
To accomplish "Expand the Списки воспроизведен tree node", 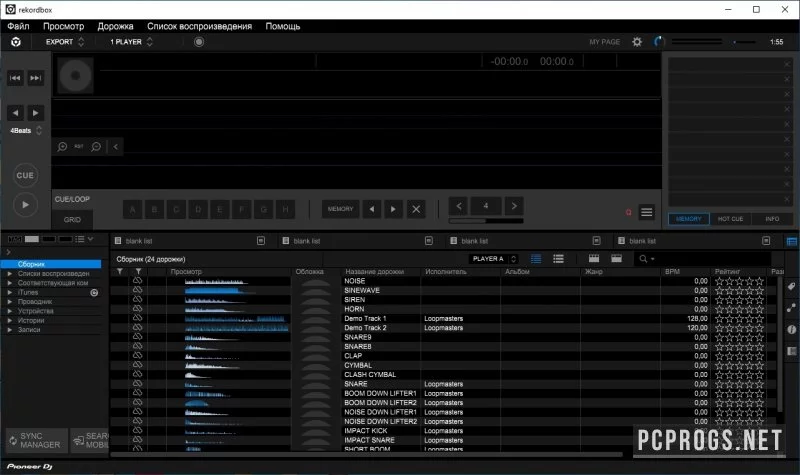I will click(x=10, y=274).
